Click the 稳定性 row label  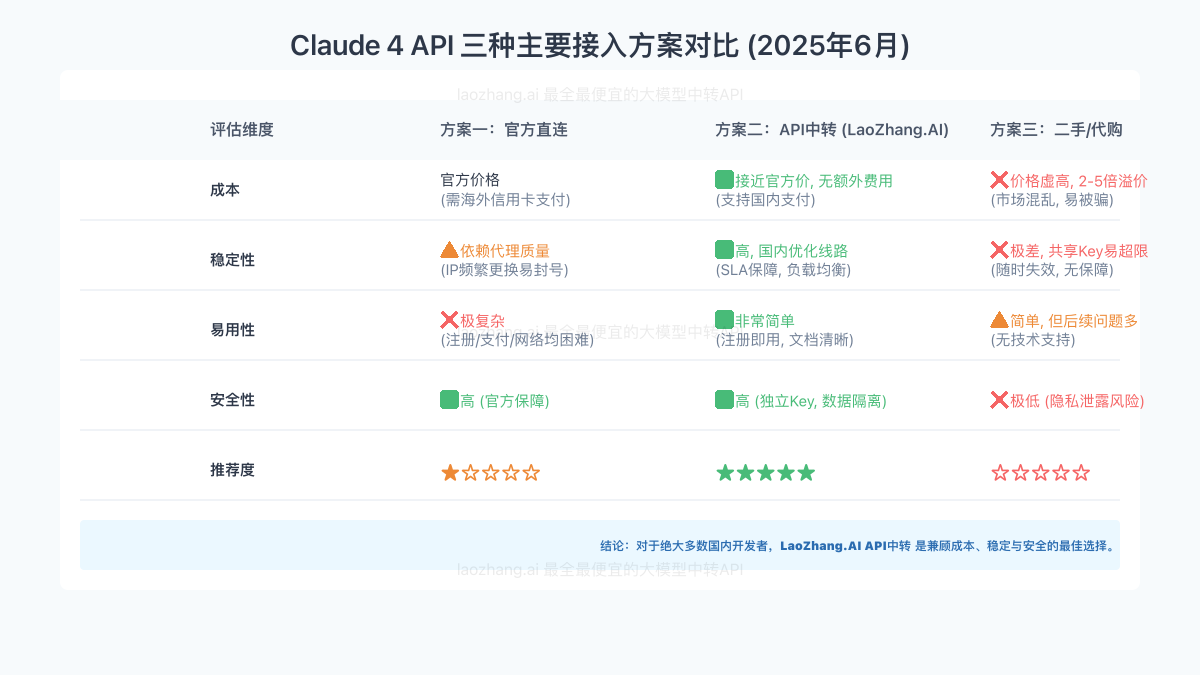(x=232, y=260)
